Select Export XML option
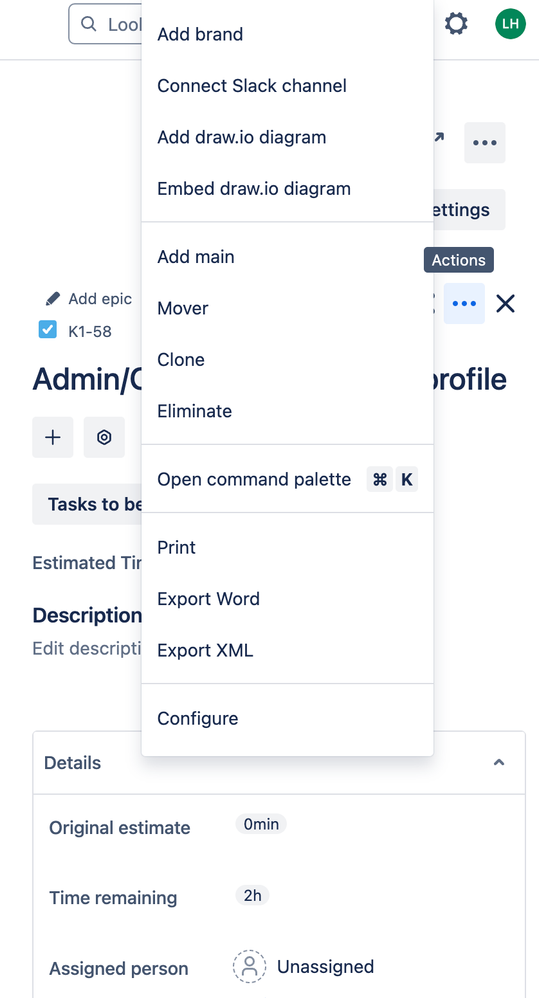The image size is (539, 998). point(288,650)
